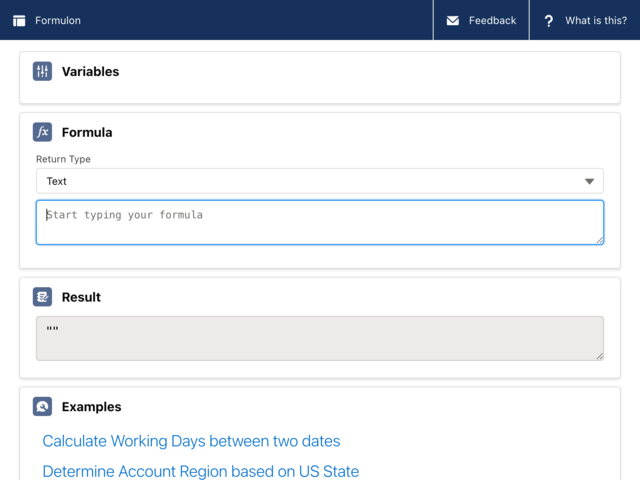Open Feedback in the header
Screen dimensions: 640x480
481,20
